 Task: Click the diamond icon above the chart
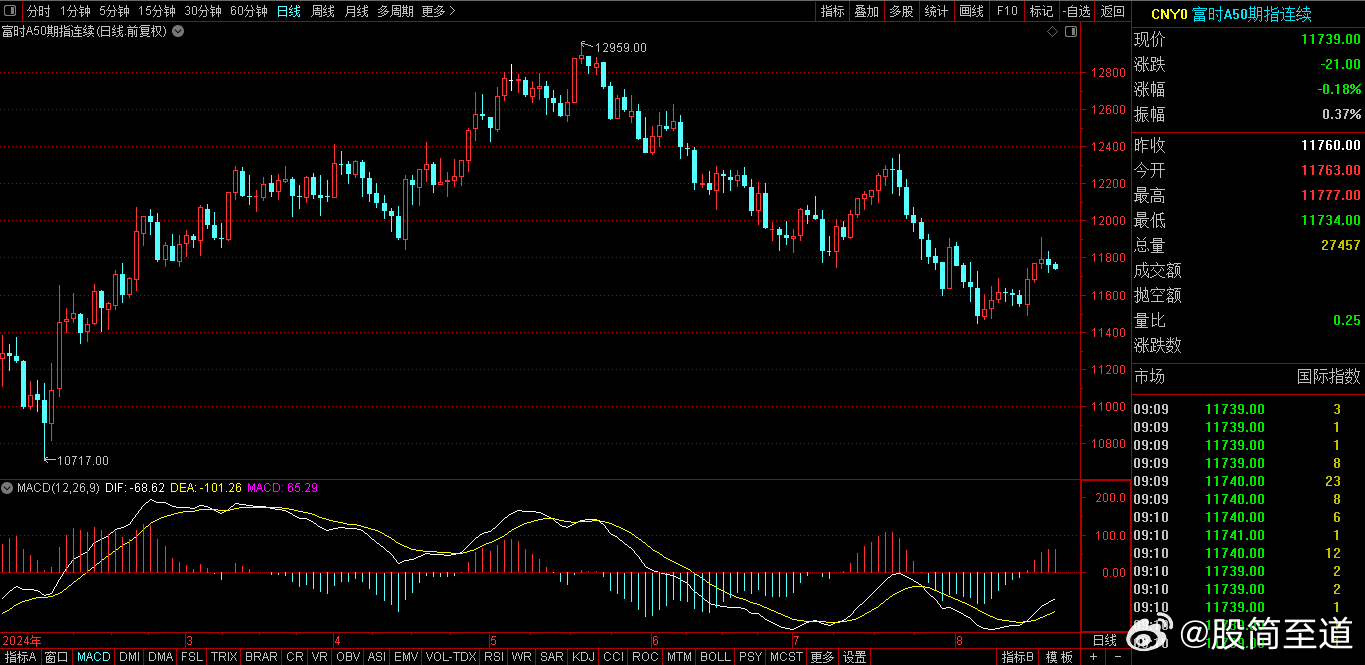(x=1052, y=32)
